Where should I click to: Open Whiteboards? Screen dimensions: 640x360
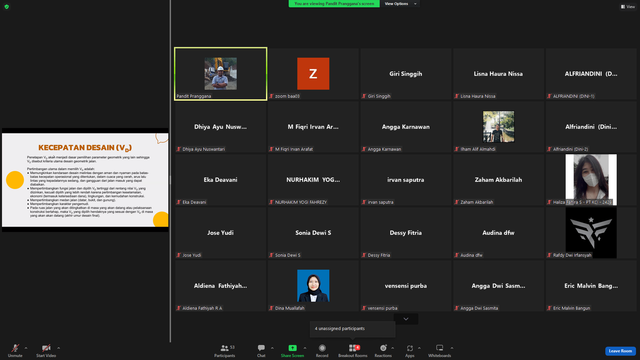(440, 350)
